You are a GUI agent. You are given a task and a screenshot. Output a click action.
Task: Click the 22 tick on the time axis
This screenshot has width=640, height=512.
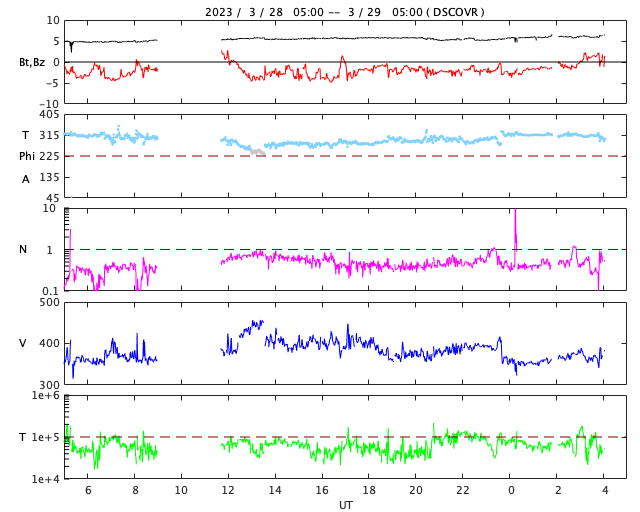463,490
